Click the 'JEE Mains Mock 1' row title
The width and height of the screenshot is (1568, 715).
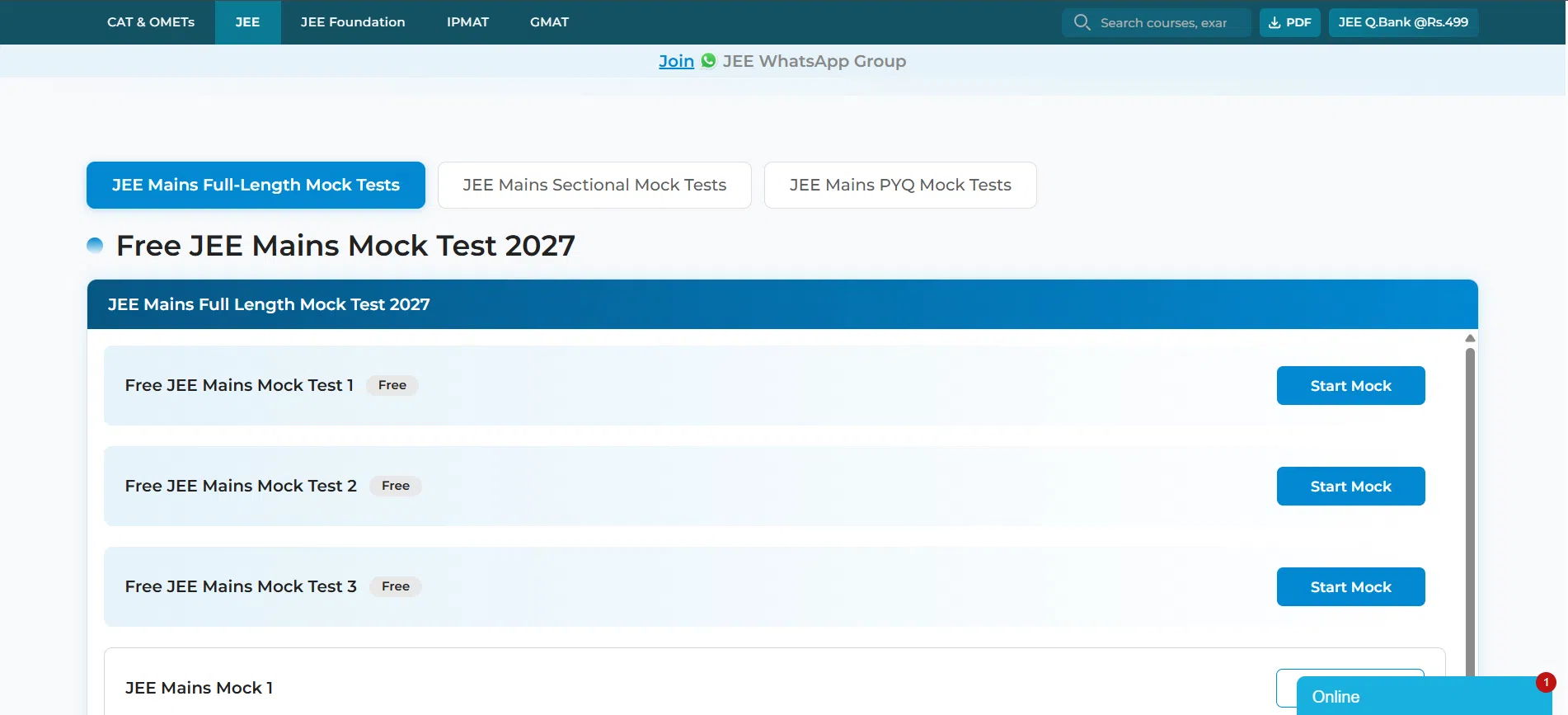199,688
